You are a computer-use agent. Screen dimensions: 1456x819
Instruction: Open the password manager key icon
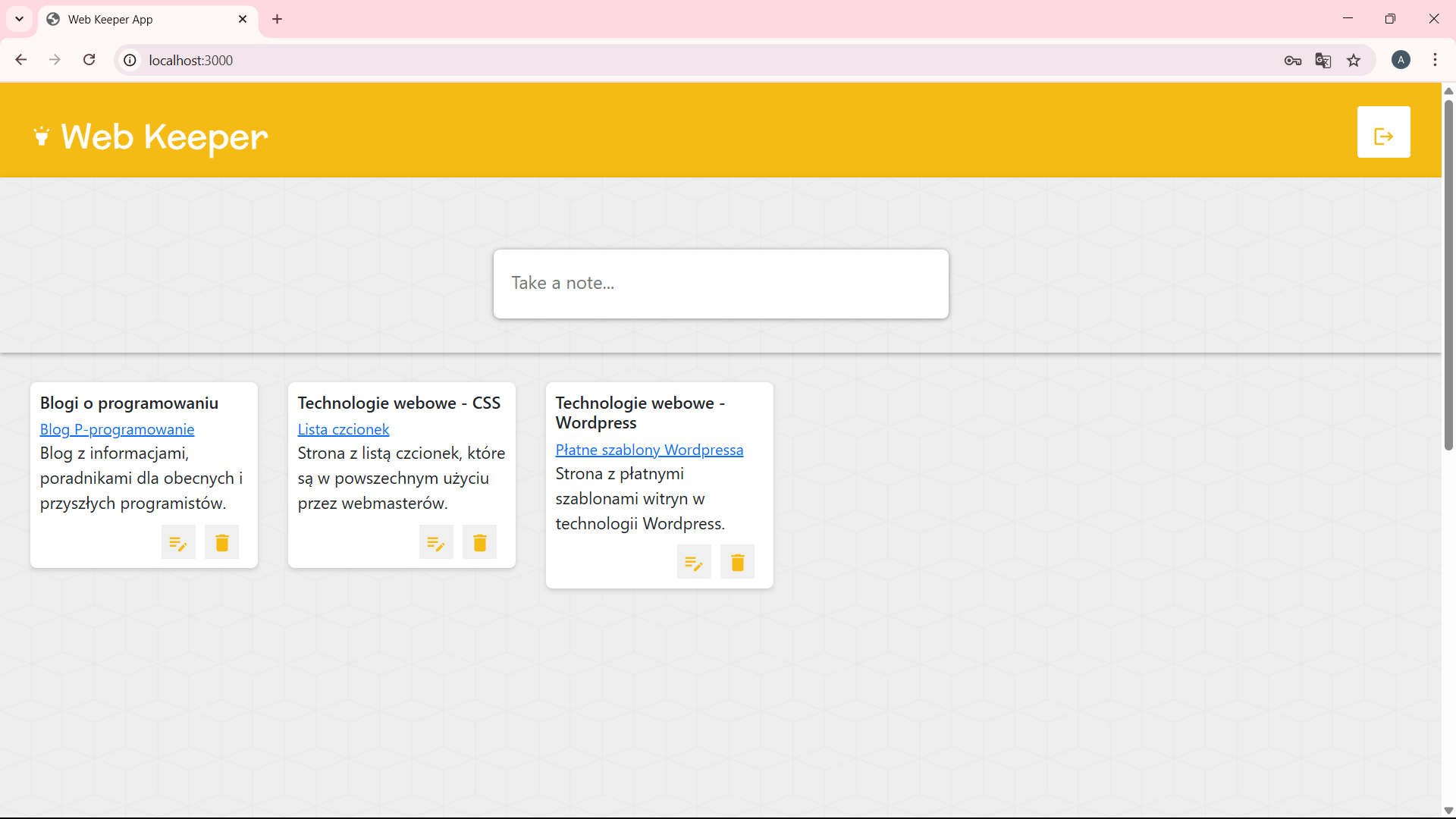1293,61
